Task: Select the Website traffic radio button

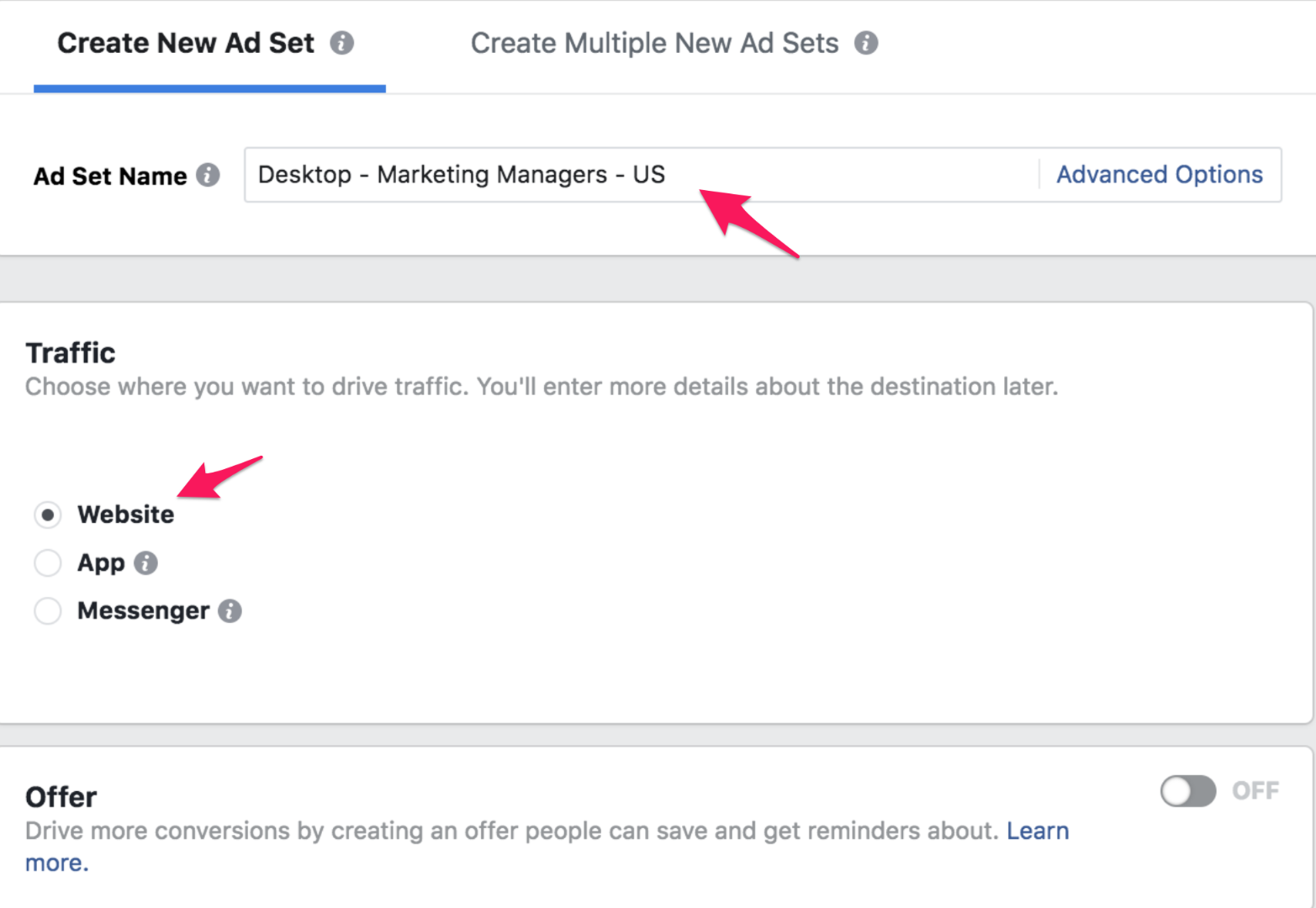Action: 48,515
